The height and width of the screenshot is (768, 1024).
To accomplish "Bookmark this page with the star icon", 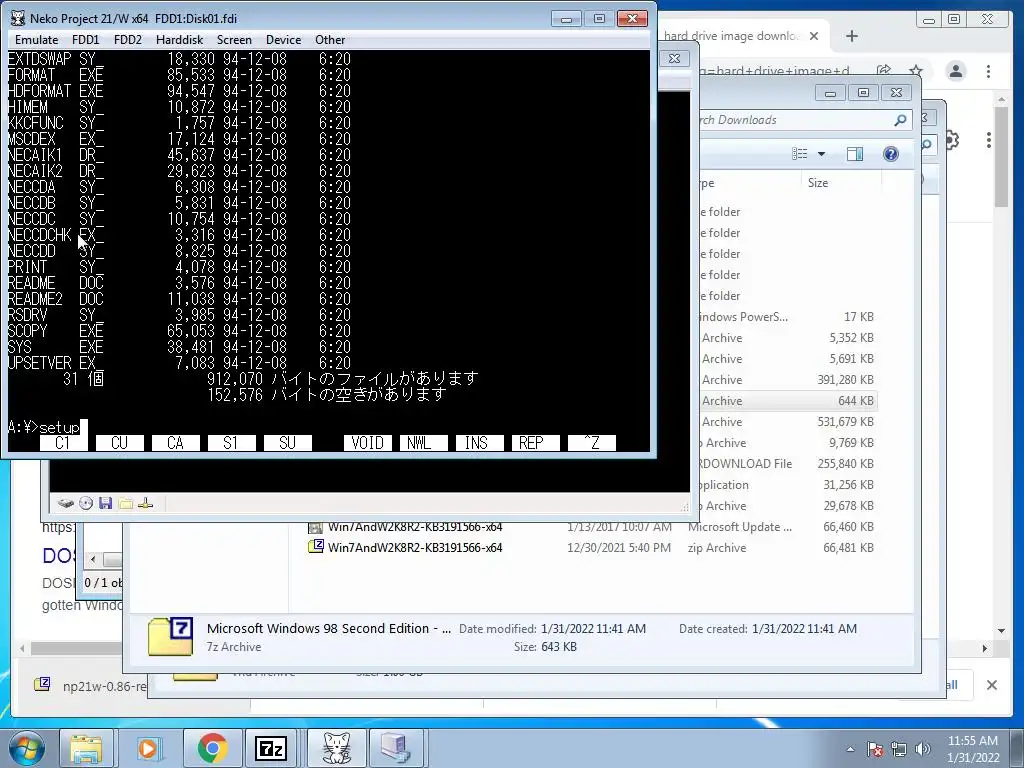I will [x=916, y=71].
